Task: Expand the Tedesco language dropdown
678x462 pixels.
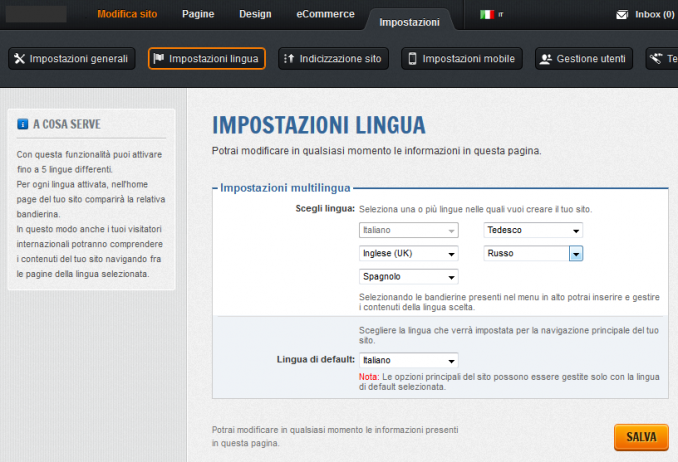Action: (534, 231)
